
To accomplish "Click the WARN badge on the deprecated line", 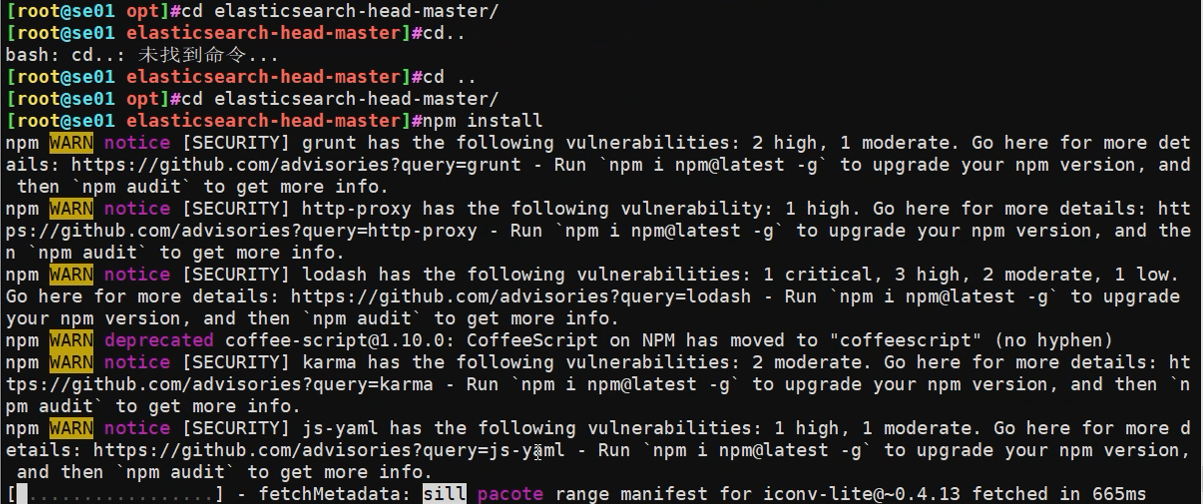I will tap(71, 341).
